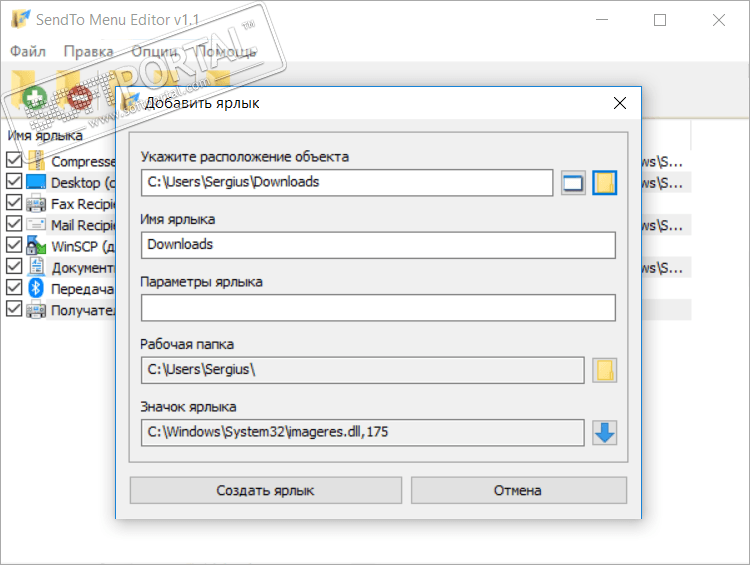Click the Создать ярлык button

point(265,490)
